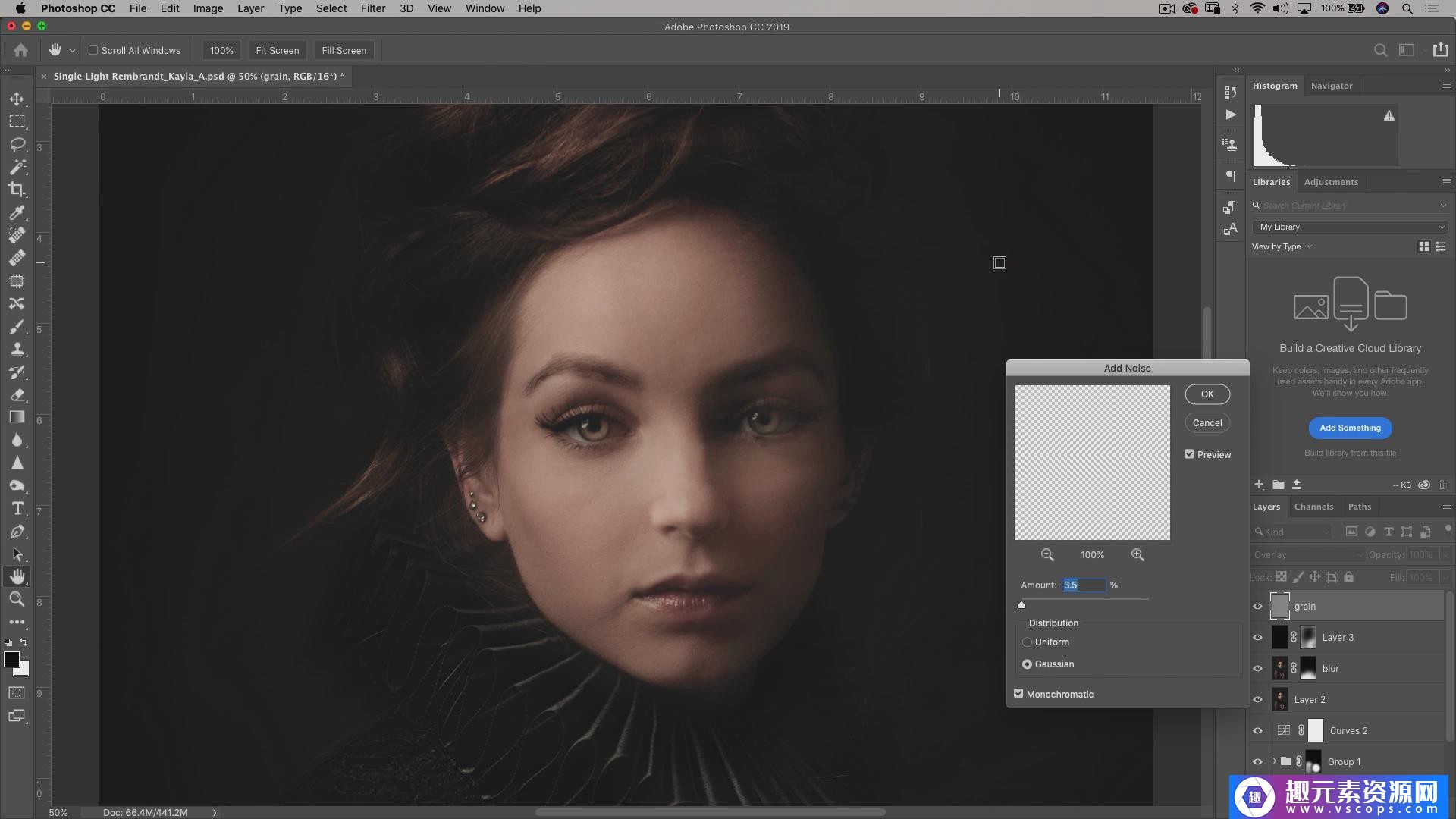Uncheck the Monochromatic checkbox
This screenshot has height=819, width=1456.
(1018, 694)
